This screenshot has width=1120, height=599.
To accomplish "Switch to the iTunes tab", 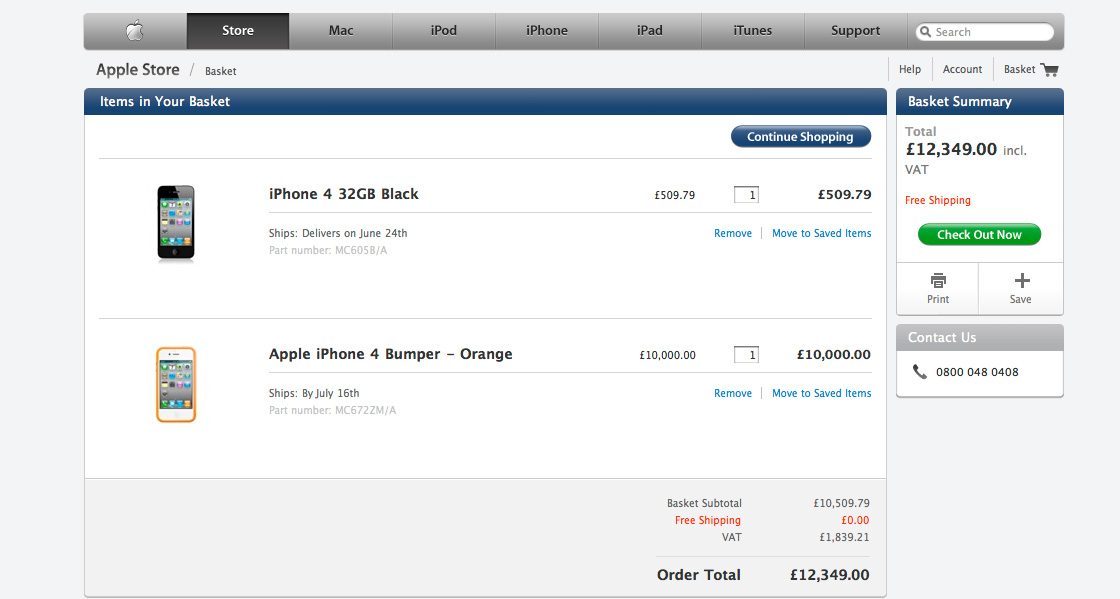I will 752,31.
